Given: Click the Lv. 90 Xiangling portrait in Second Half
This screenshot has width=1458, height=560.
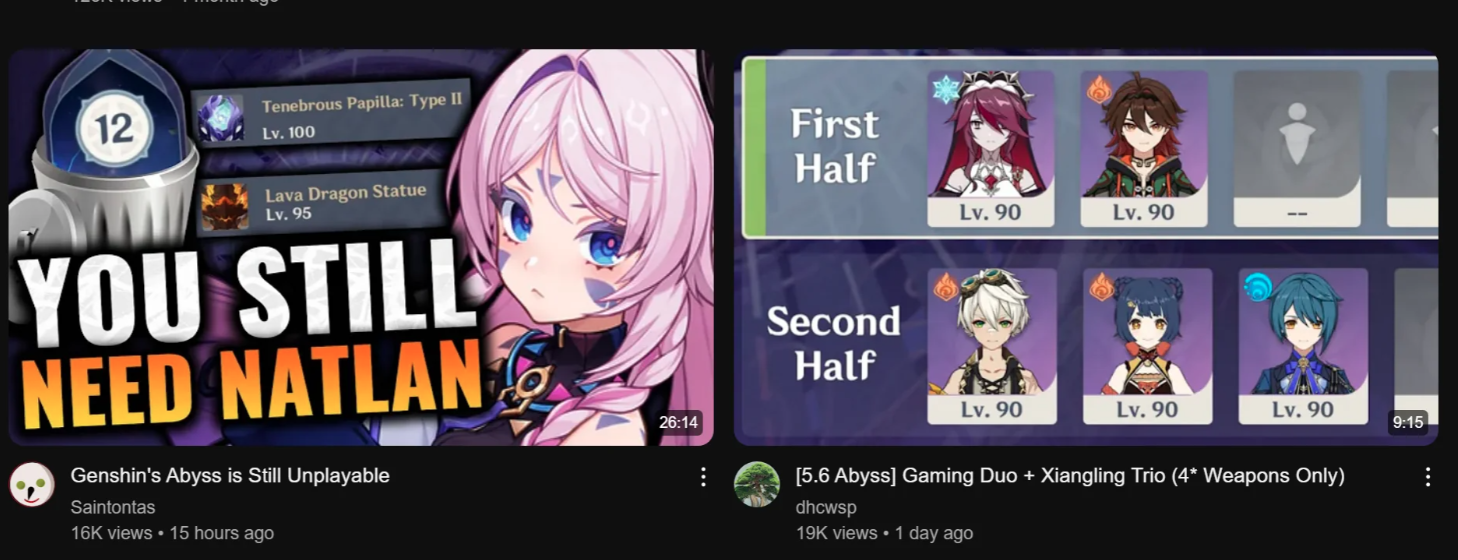Looking at the screenshot, I should coord(1147,346).
